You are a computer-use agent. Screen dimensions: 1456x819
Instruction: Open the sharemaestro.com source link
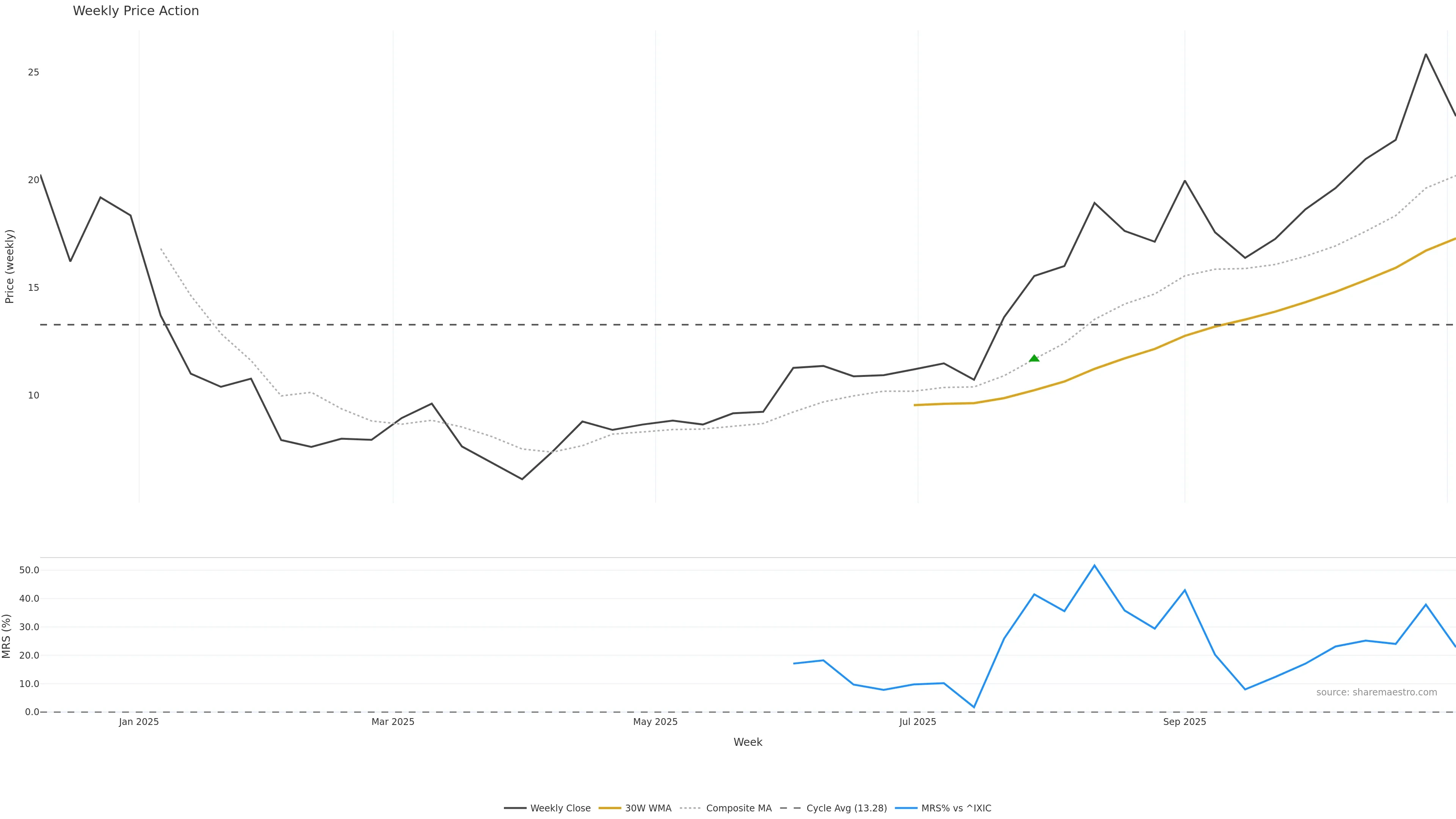tap(1376, 692)
